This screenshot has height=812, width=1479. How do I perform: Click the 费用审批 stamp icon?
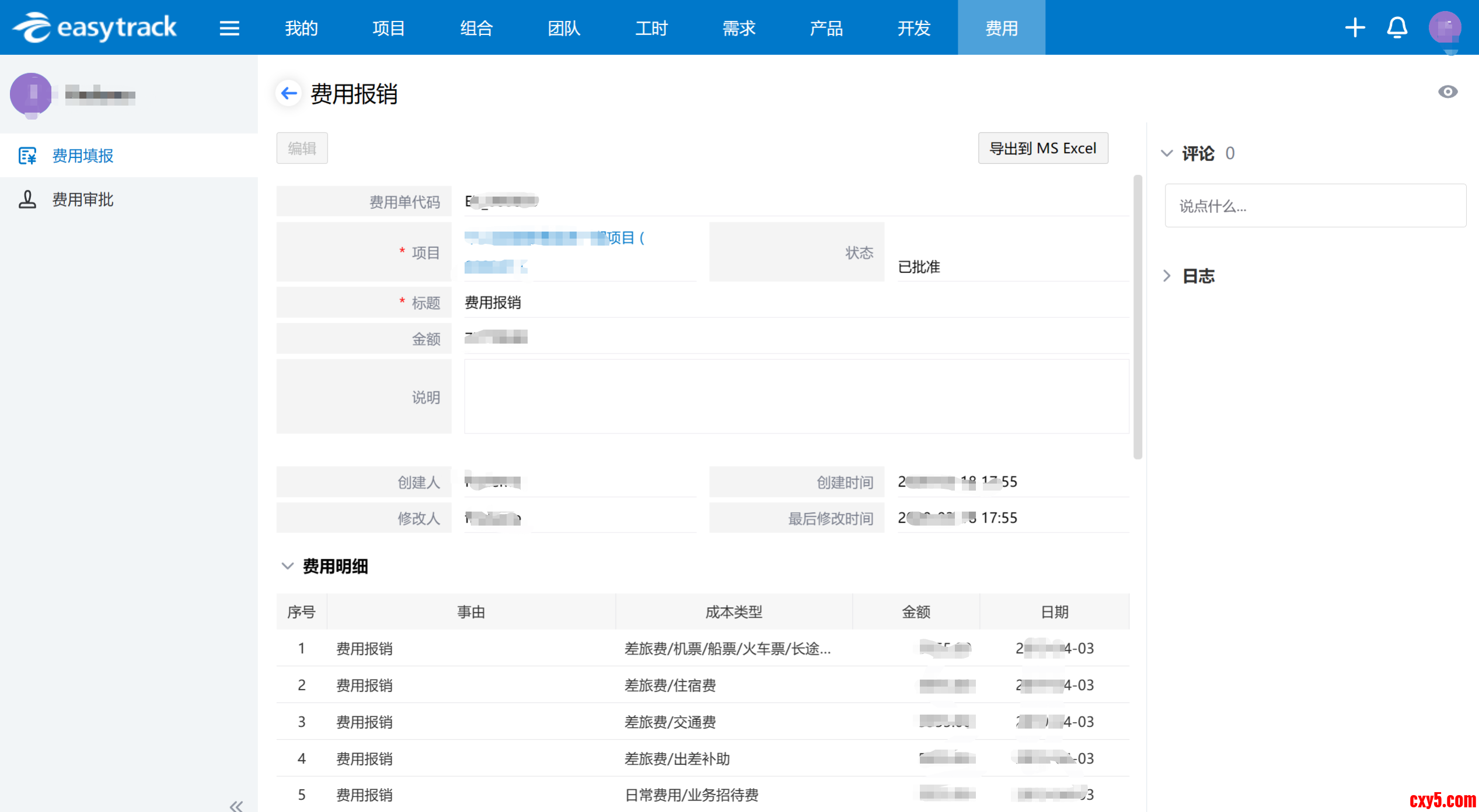(x=27, y=199)
